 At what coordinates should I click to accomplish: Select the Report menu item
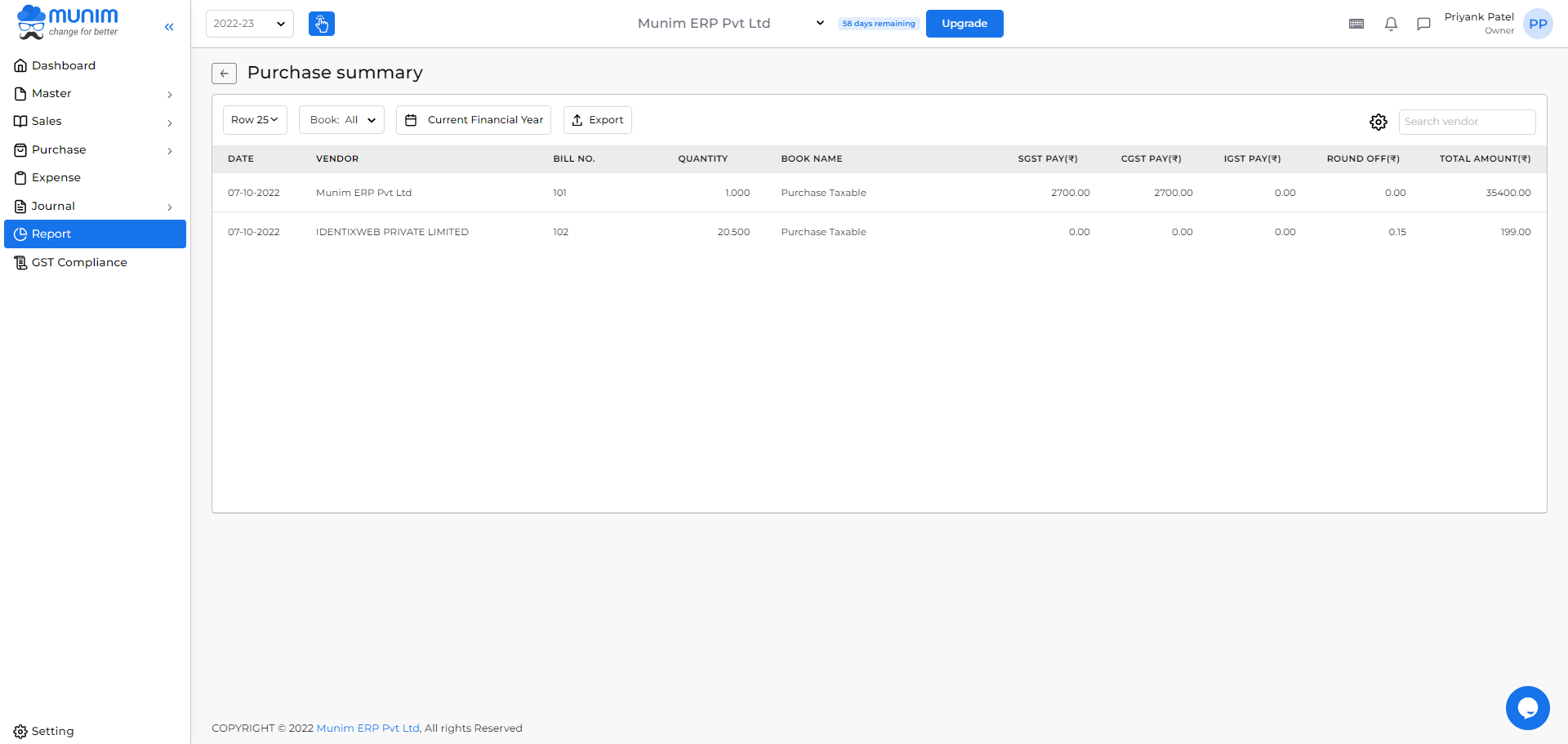pyautogui.click(x=95, y=234)
